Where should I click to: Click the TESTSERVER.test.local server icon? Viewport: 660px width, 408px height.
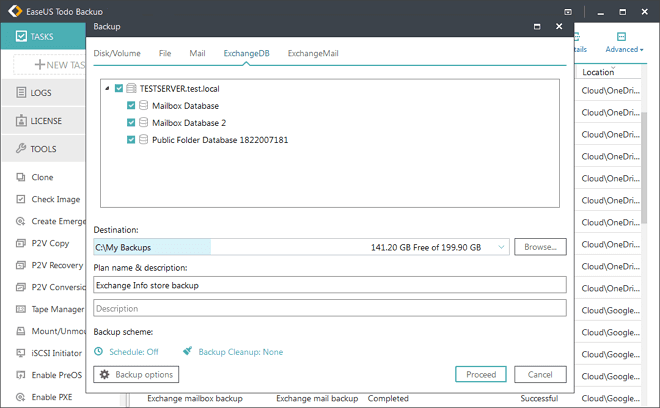[x=131, y=88]
